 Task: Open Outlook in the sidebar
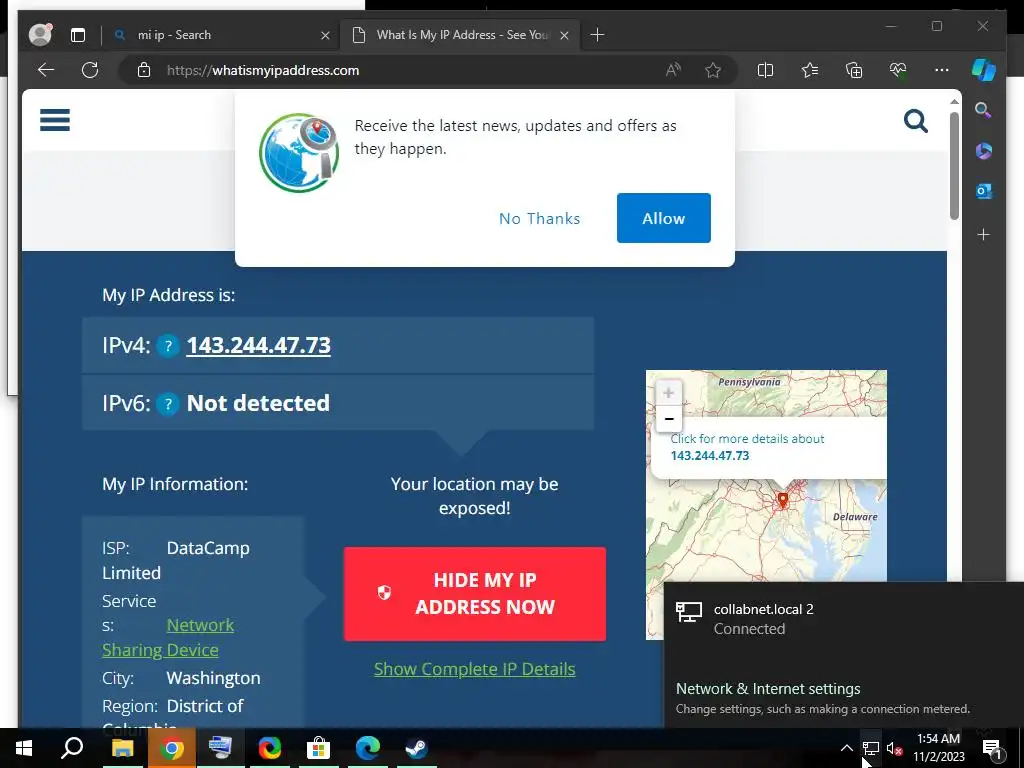coord(984,191)
